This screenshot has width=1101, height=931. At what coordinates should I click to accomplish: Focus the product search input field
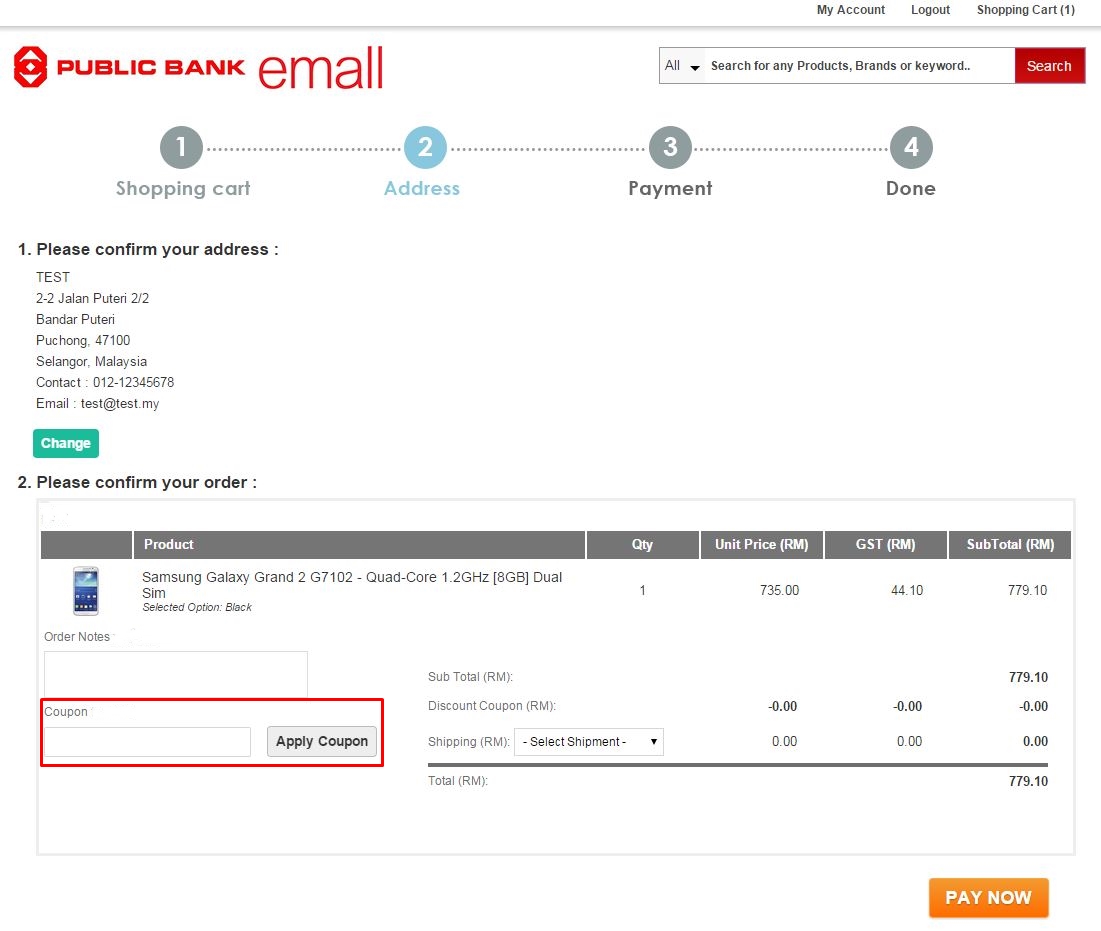859,66
